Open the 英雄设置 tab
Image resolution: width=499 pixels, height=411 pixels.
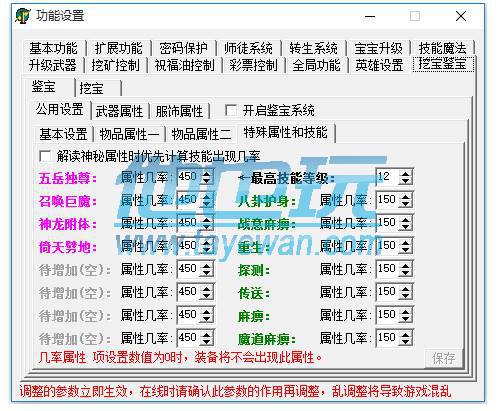point(379,65)
